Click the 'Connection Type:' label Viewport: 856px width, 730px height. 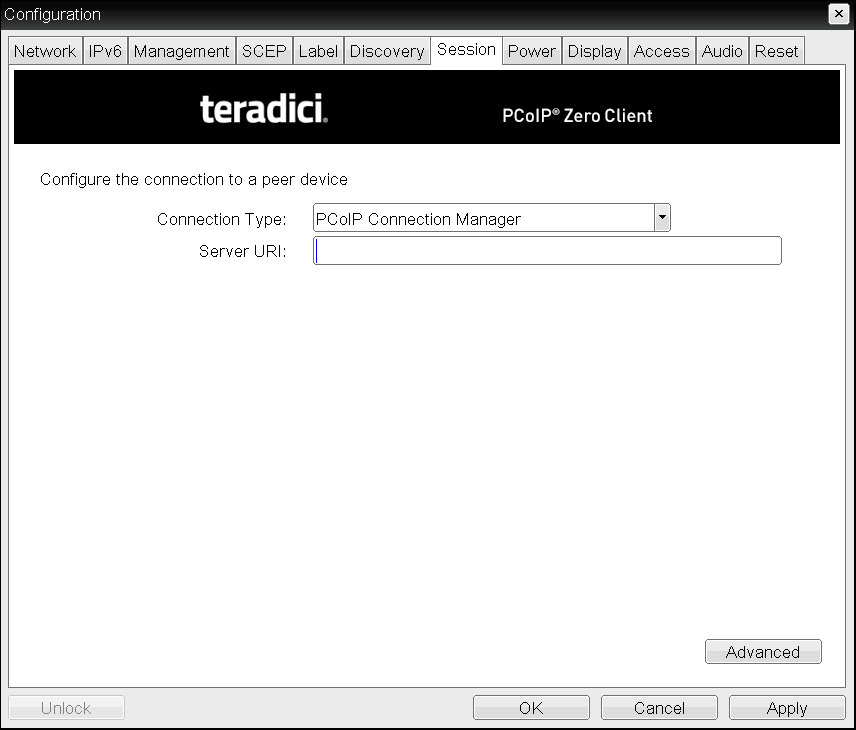(222, 219)
